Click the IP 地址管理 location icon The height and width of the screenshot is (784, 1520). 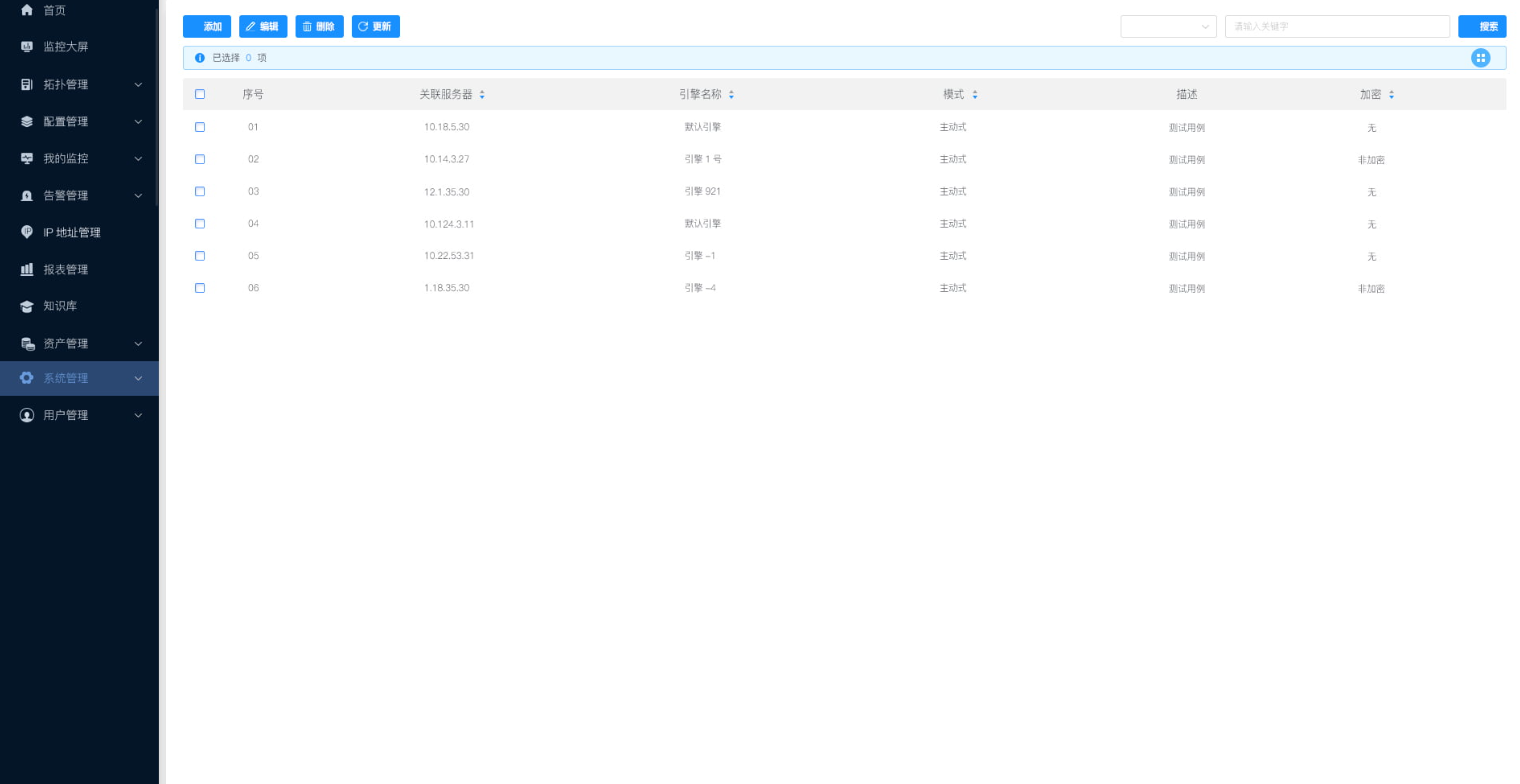click(x=27, y=232)
